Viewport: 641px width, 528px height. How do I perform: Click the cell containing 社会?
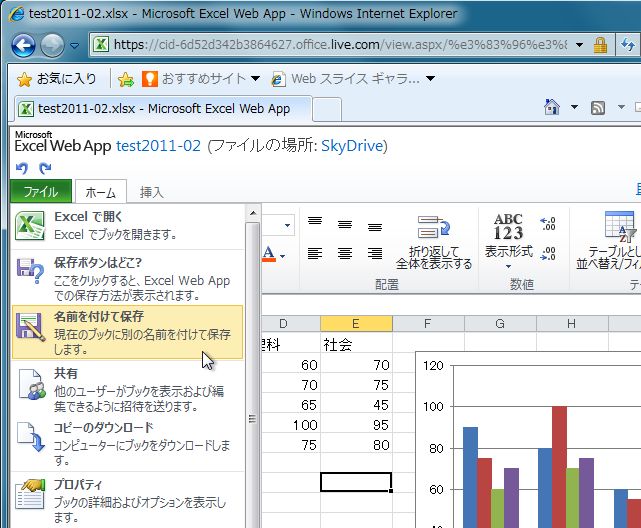(356, 344)
